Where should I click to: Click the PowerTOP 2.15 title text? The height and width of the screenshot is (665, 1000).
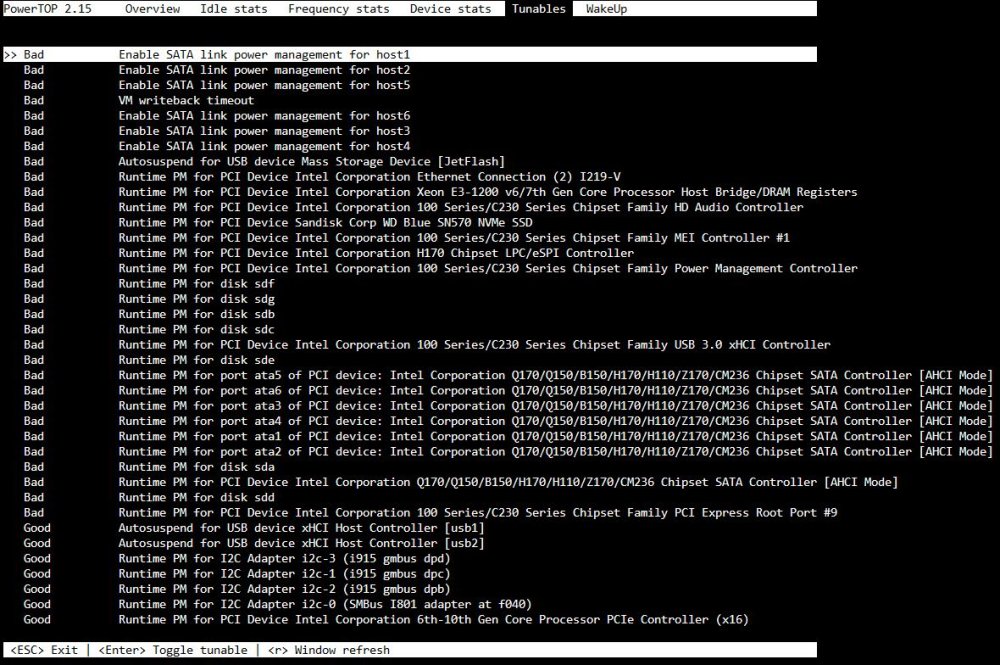click(48, 9)
